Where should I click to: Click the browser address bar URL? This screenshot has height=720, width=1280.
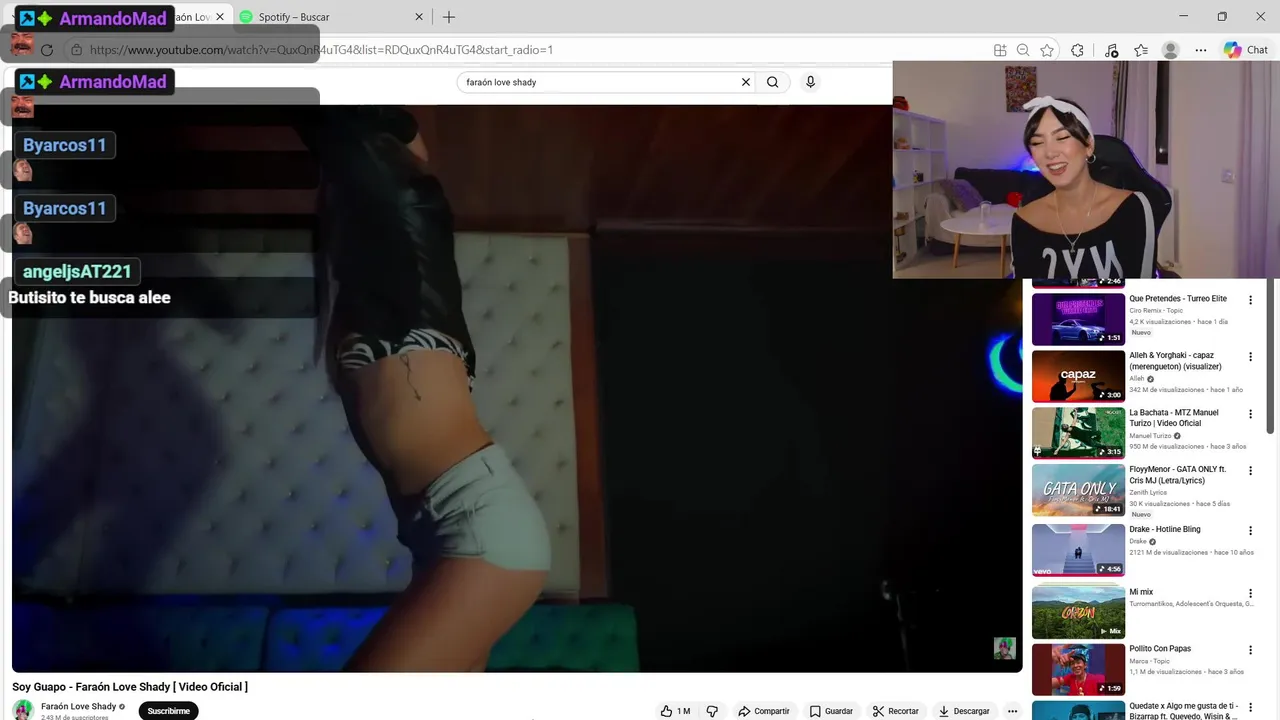tap(321, 50)
